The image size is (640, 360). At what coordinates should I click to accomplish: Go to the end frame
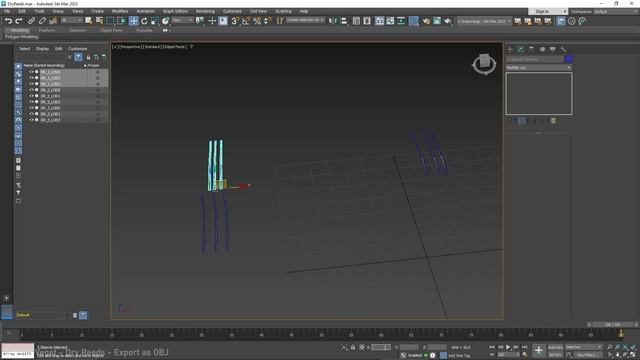[x=524, y=347]
